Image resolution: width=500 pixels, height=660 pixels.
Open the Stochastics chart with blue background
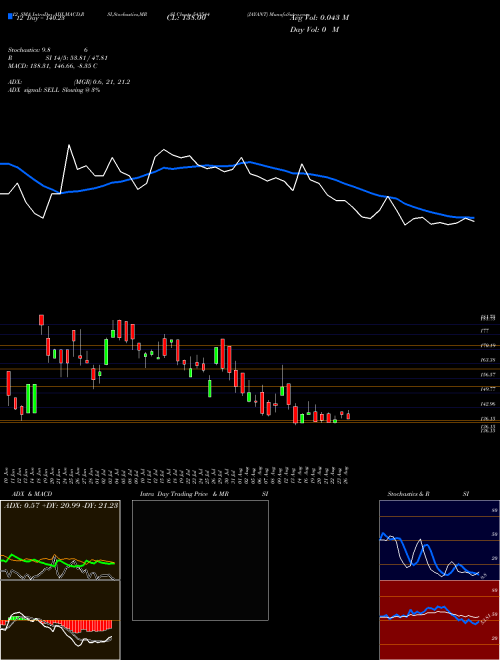click(439, 540)
